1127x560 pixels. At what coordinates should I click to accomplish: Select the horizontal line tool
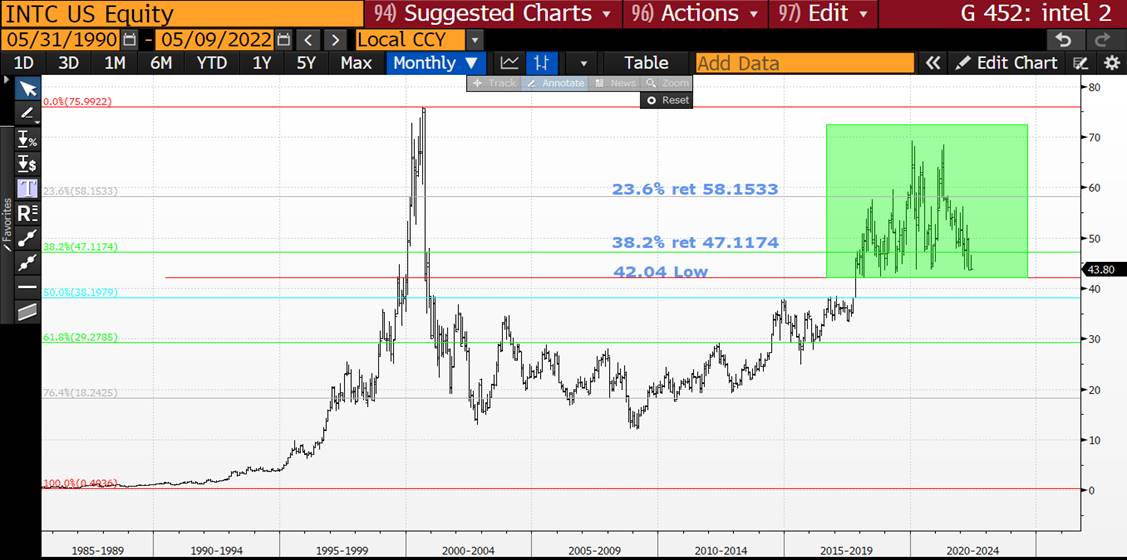point(28,286)
